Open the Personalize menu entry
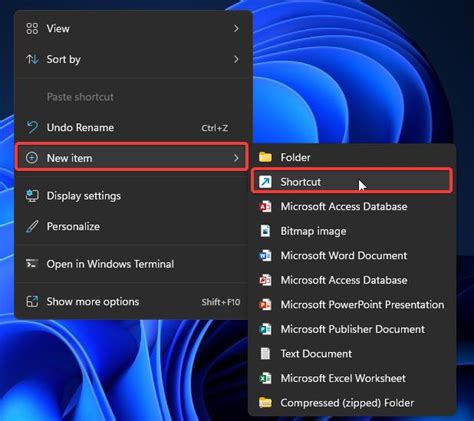 132,227
